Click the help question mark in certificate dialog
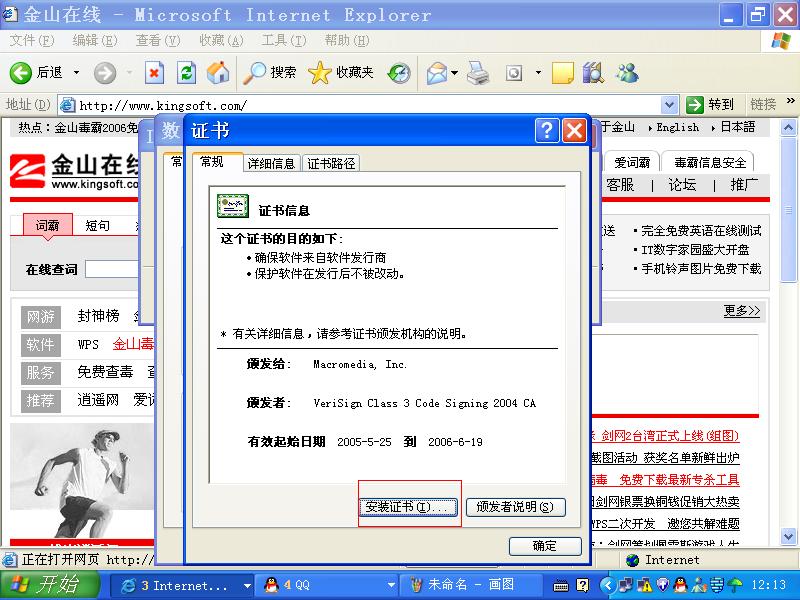 [x=547, y=131]
